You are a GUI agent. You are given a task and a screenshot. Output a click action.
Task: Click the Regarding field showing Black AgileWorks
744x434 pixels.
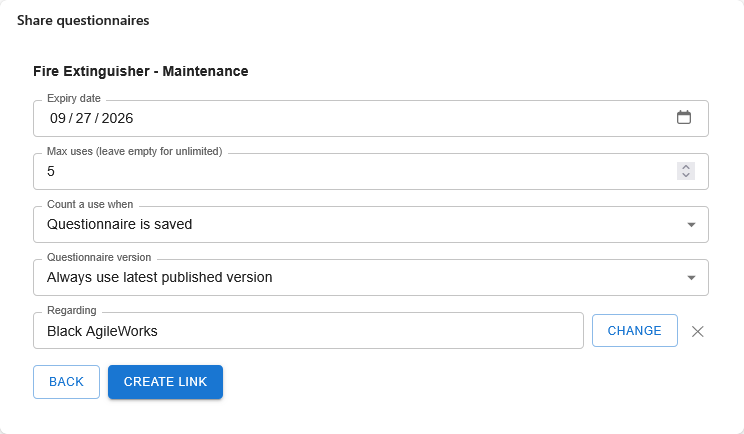[308, 331]
